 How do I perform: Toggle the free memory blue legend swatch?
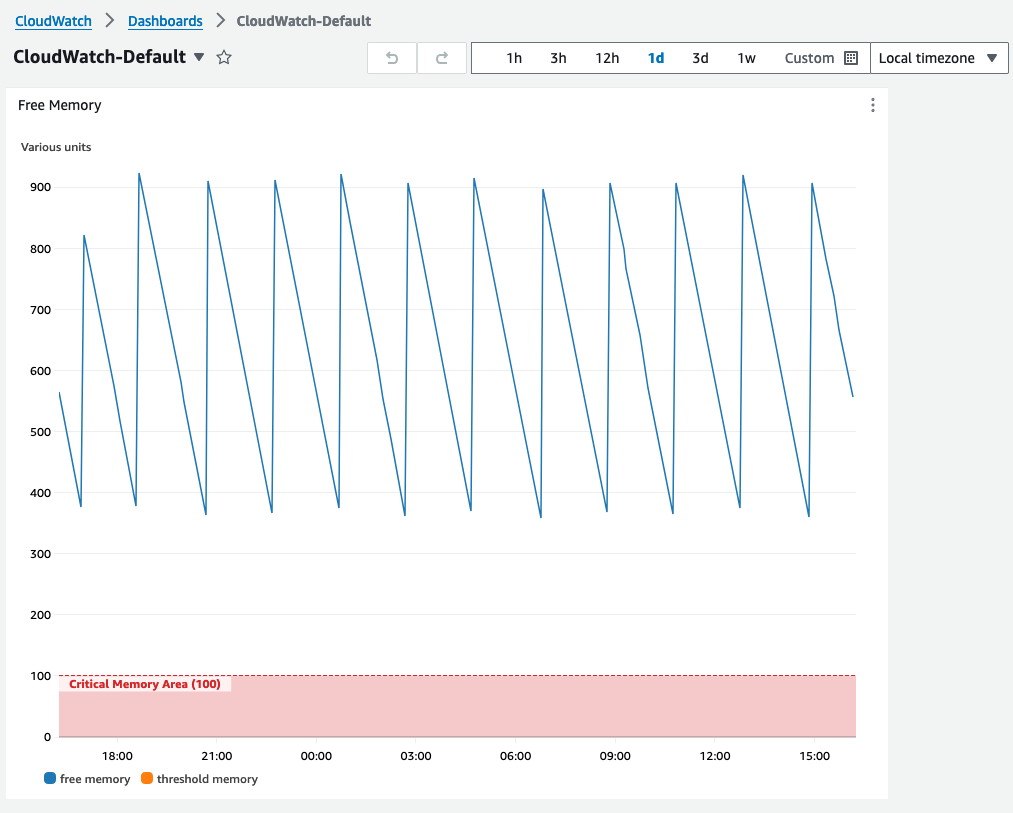tap(50, 778)
